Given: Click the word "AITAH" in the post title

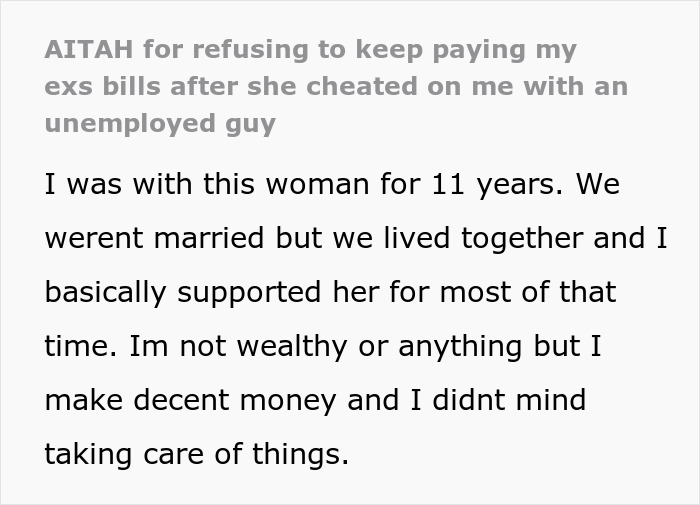Looking at the screenshot, I should (82, 49).
